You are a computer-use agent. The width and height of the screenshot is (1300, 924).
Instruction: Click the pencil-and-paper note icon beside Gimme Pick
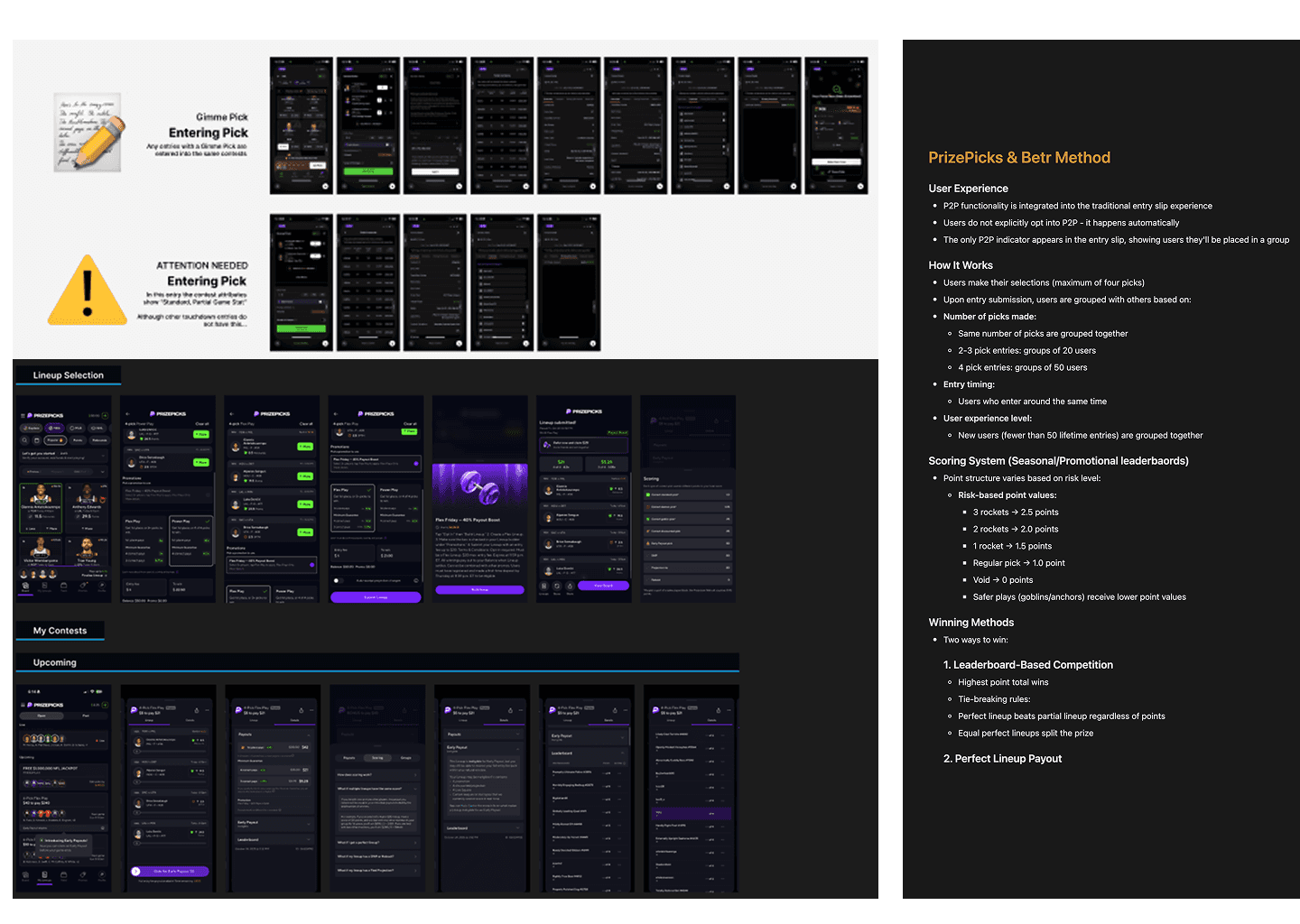click(88, 132)
